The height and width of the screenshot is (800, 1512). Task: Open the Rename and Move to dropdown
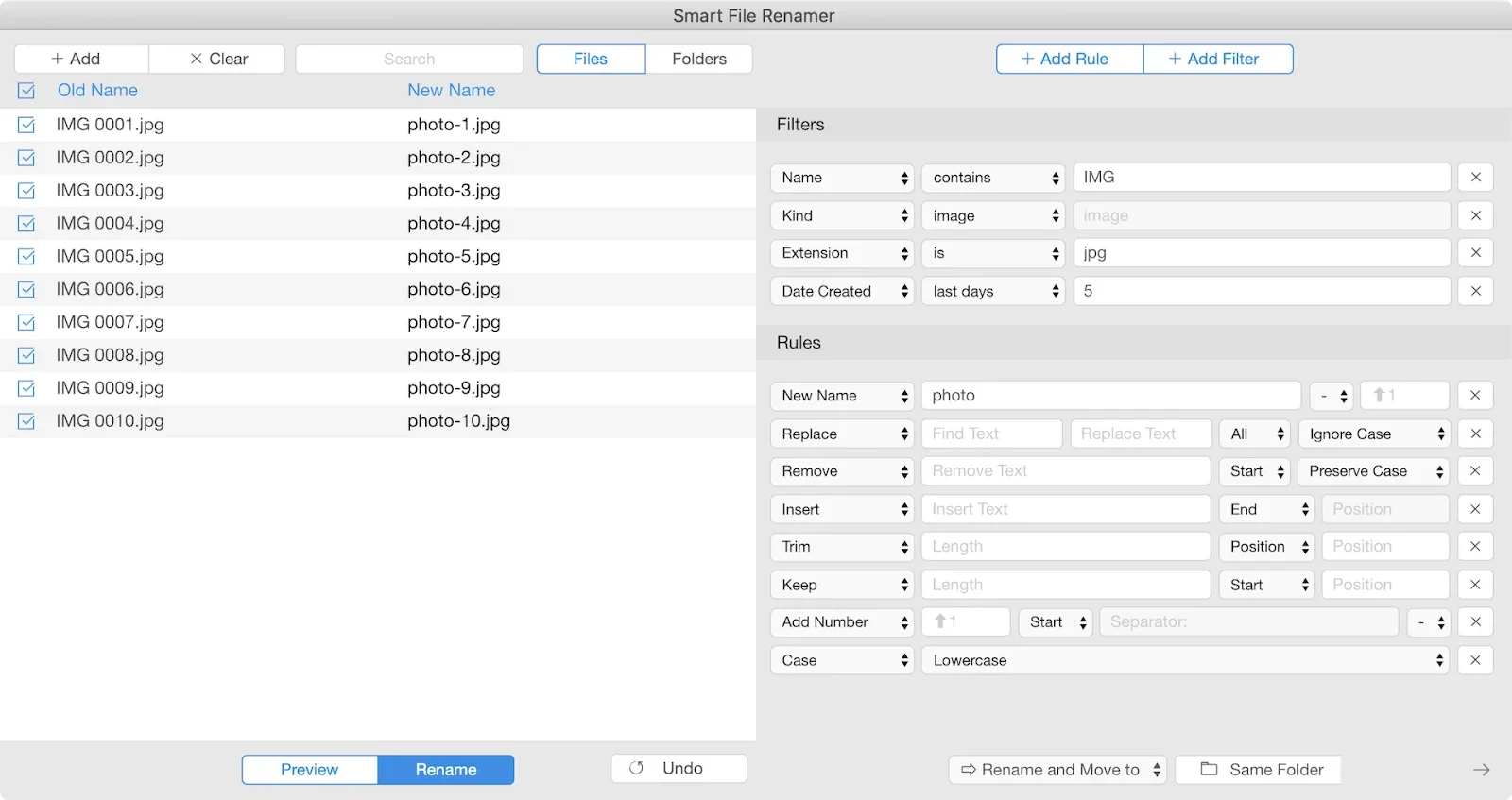[1057, 770]
